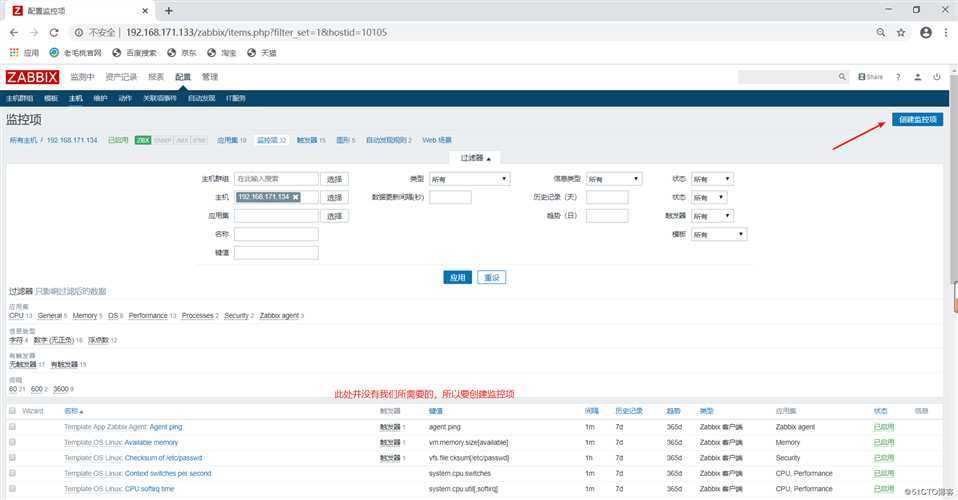
Task: Go to the 主机群组 submenu item
Action: pyautogui.click(x=20, y=98)
